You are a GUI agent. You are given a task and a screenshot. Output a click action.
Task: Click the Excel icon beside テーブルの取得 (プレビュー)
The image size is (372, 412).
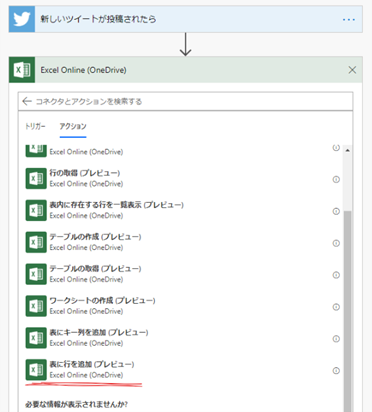pyautogui.click(x=36, y=274)
